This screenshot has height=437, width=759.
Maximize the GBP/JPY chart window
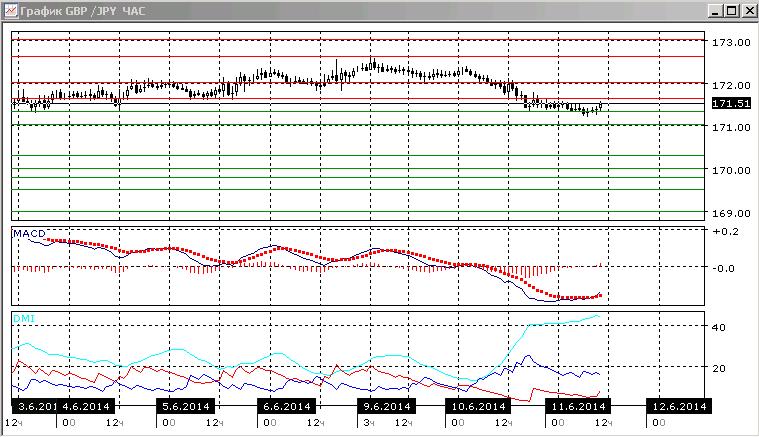[731, 11]
